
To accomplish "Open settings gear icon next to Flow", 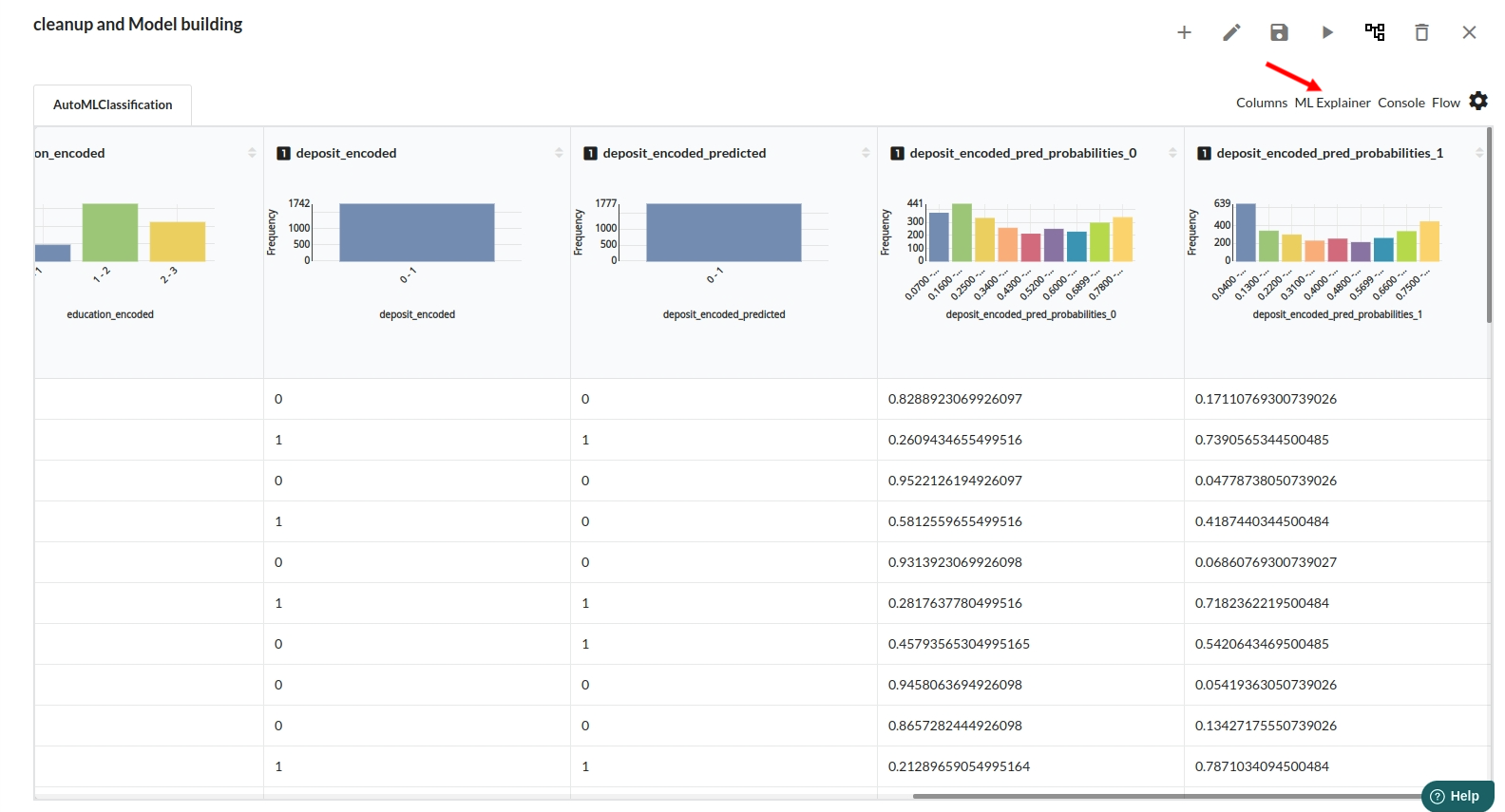I will click(1478, 101).
